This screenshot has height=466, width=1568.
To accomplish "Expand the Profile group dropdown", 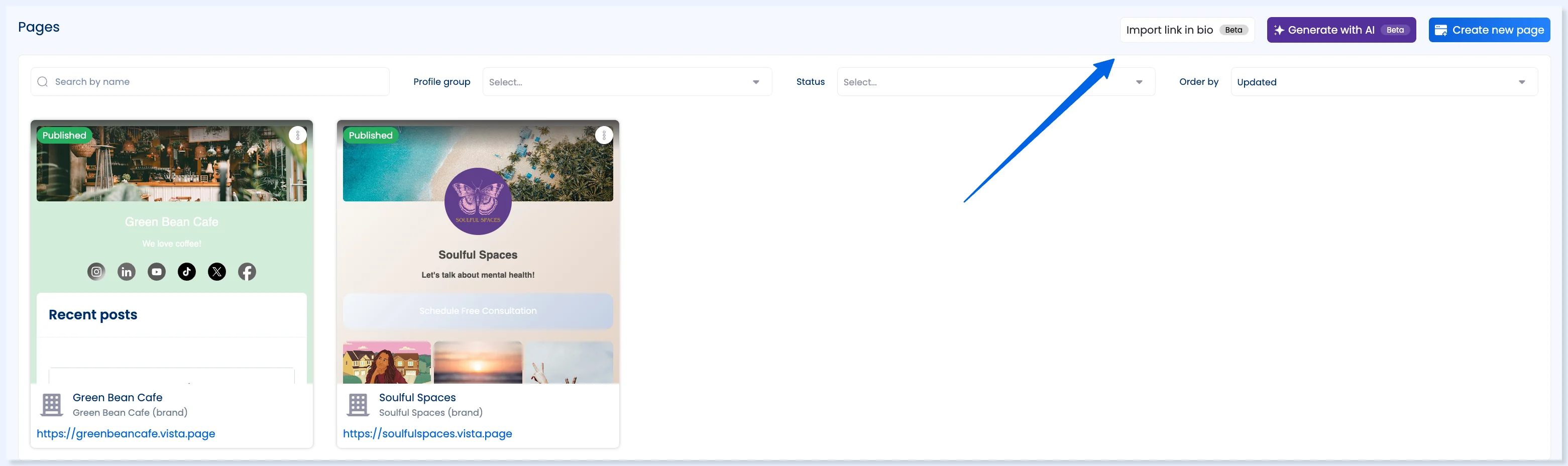I will pyautogui.click(x=627, y=81).
